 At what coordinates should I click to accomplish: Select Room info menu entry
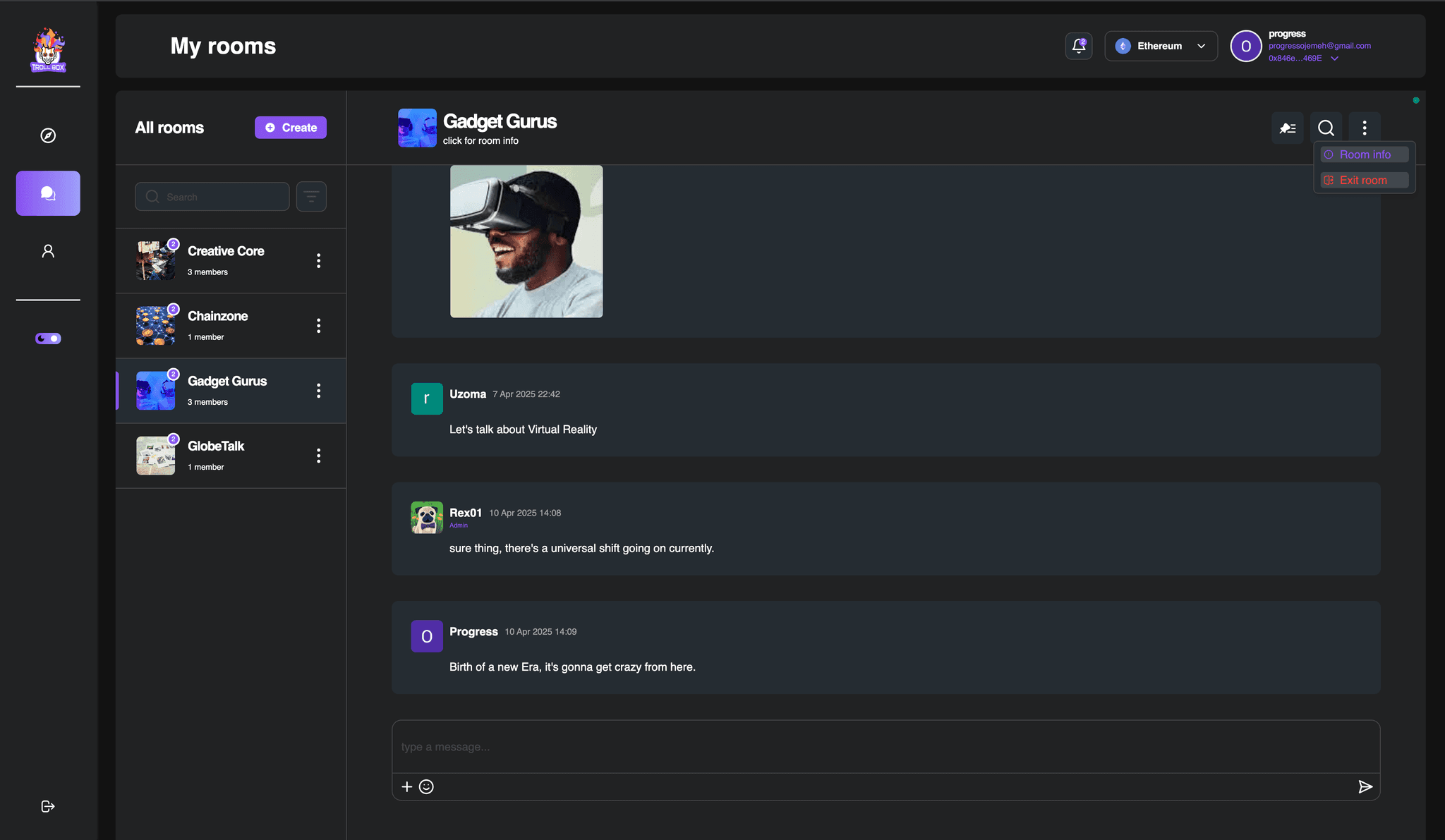point(1364,154)
